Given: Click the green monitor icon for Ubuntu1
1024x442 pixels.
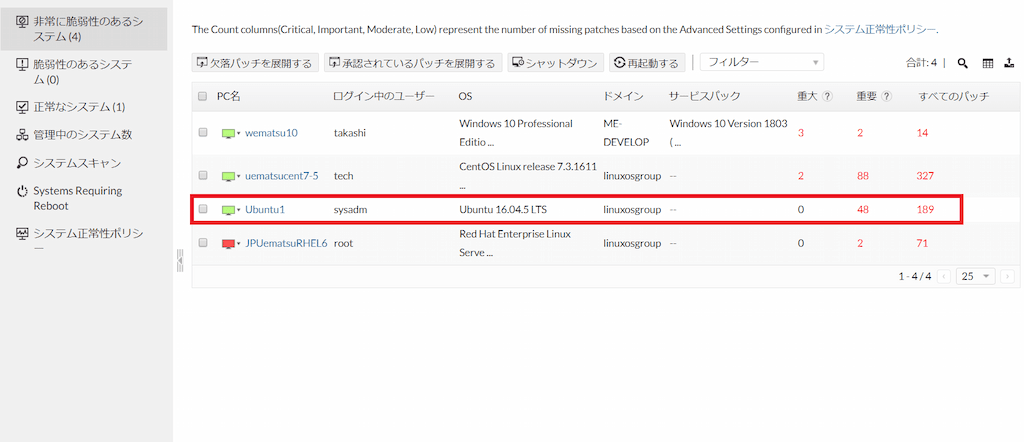Looking at the screenshot, I should 228,210.
